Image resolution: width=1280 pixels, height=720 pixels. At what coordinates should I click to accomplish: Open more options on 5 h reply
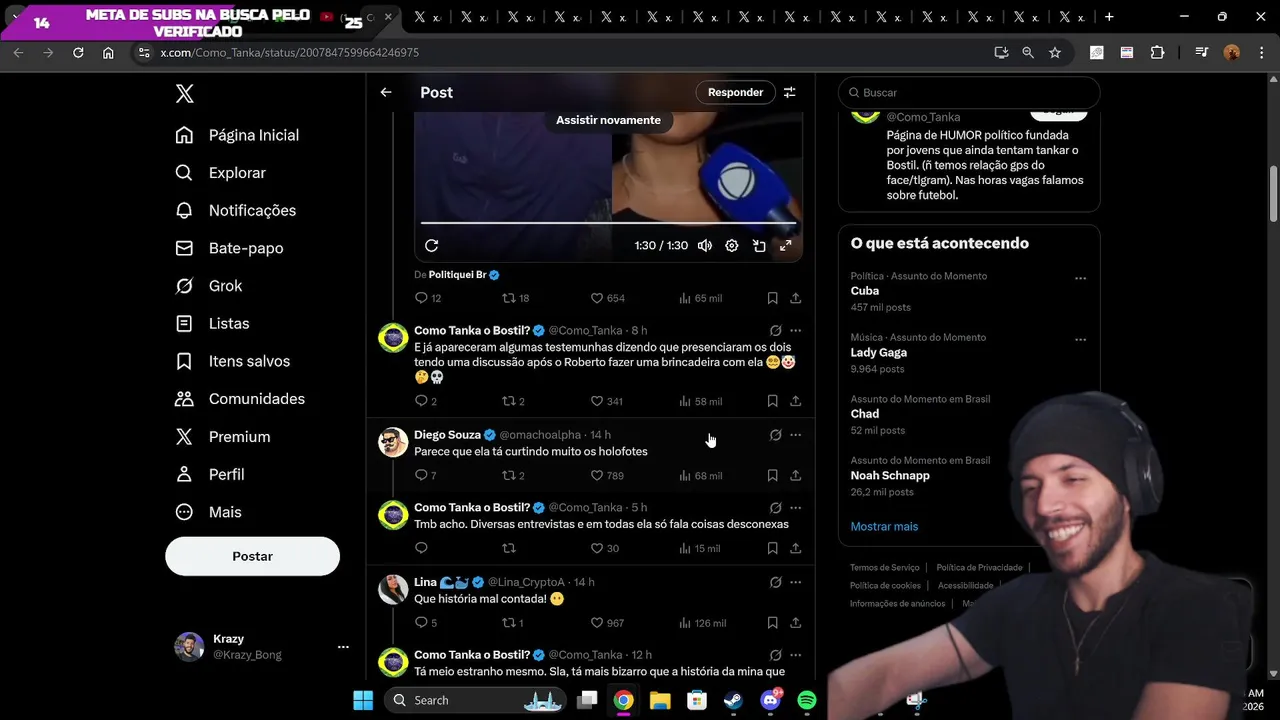click(x=795, y=508)
